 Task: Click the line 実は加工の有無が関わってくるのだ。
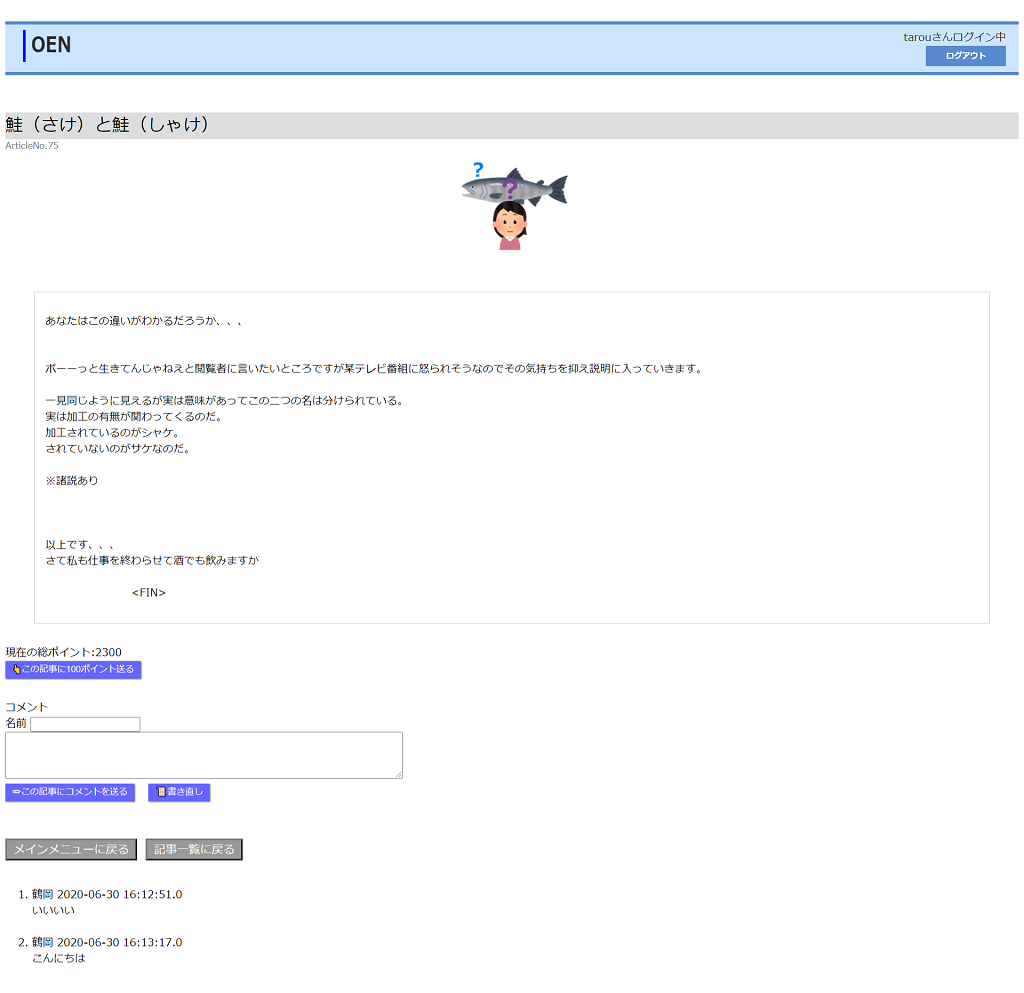[134, 417]
